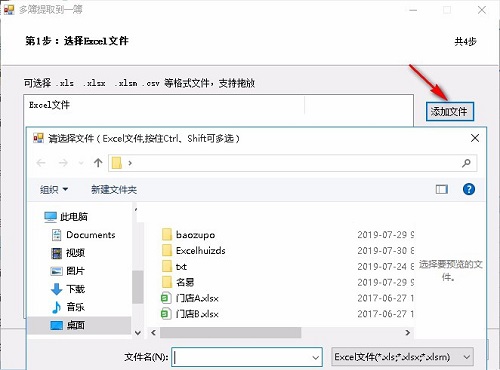
Task: Open recent locations dropdown arrow
Action: pyautogui.click(x=81, y=163)
